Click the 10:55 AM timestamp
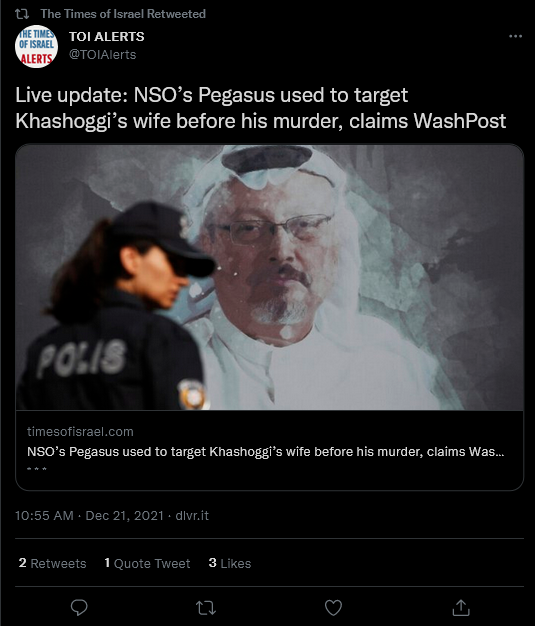 44,515
